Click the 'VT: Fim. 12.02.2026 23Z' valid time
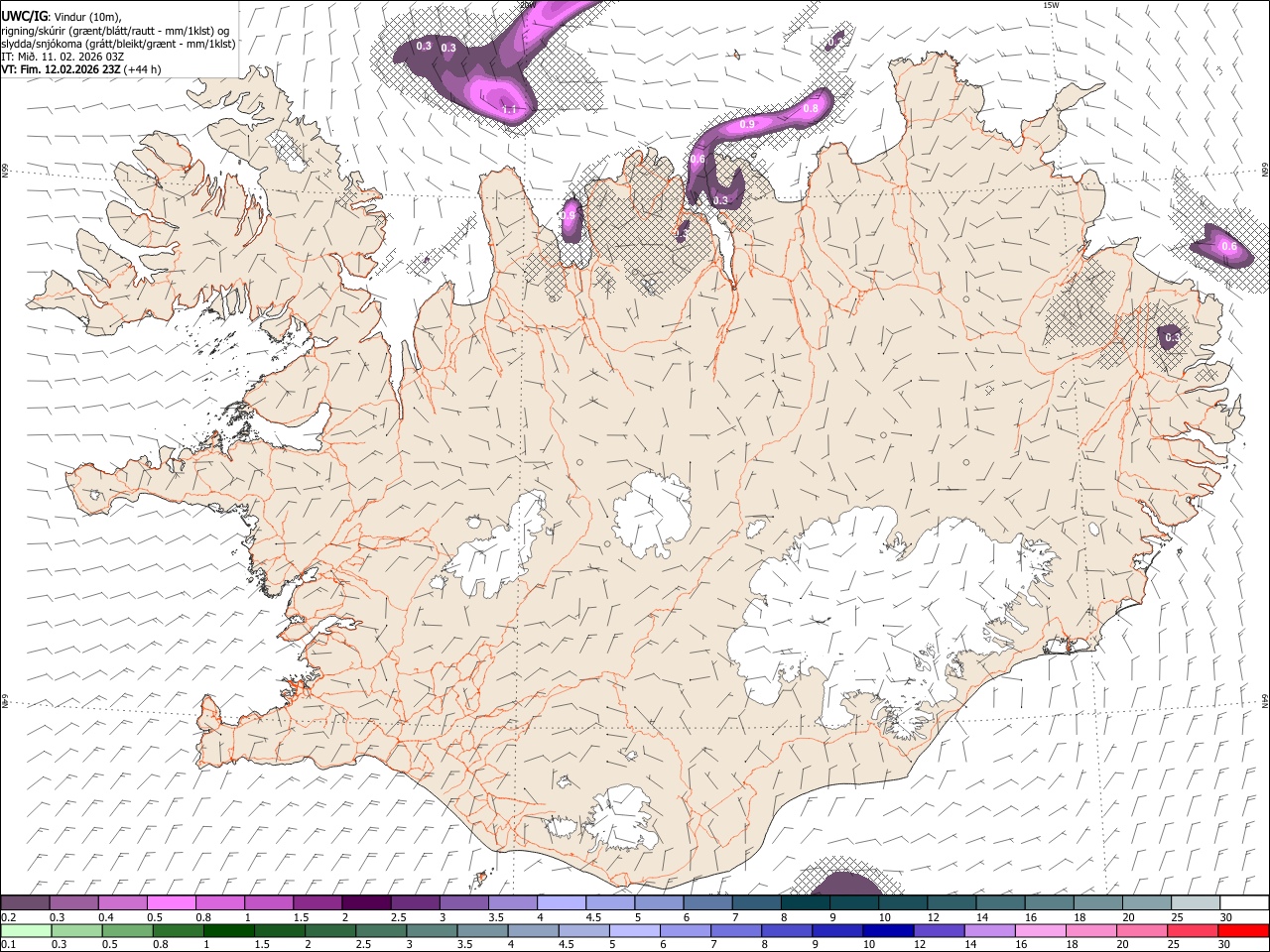This screenshot has width=1270, height=952. [x=61, y=69]
